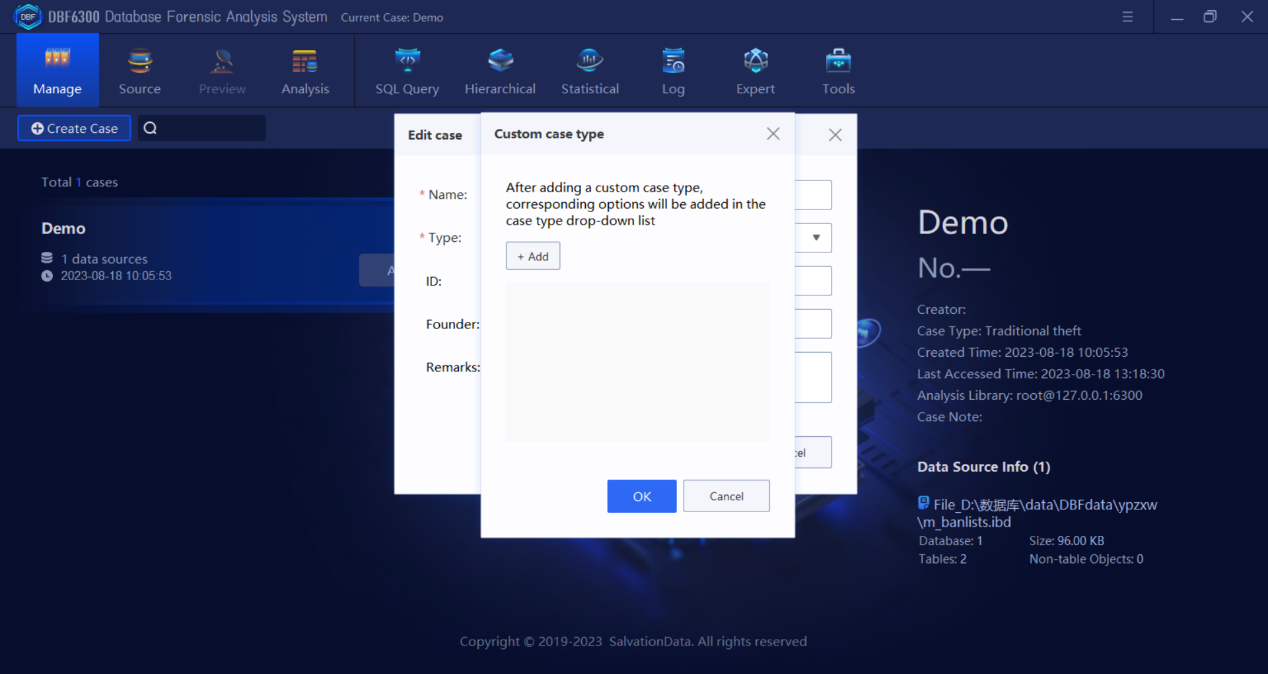Viewport: 1268px width, 674px height.
Task: Click the DBF6300 application logo
Action: pos(27,17)
